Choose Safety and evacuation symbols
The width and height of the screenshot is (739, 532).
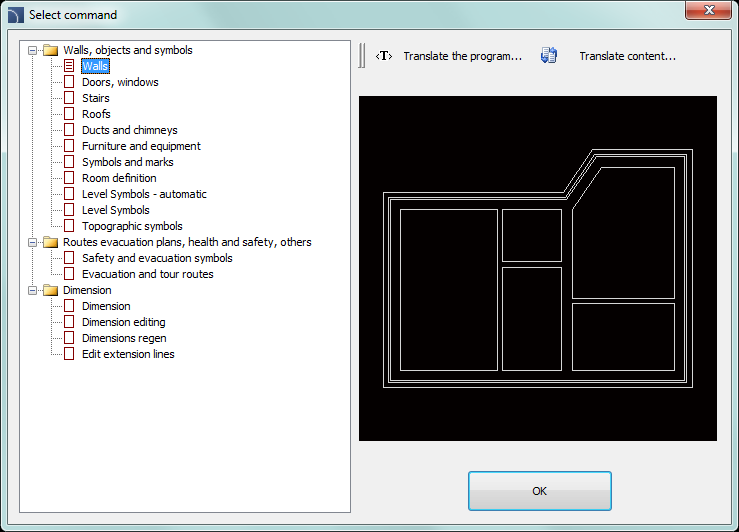point(157,258)
